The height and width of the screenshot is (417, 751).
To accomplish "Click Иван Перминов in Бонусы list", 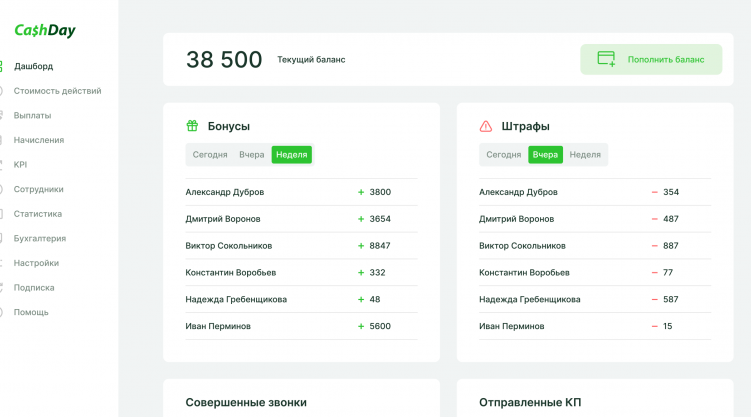I will point(218,326).
